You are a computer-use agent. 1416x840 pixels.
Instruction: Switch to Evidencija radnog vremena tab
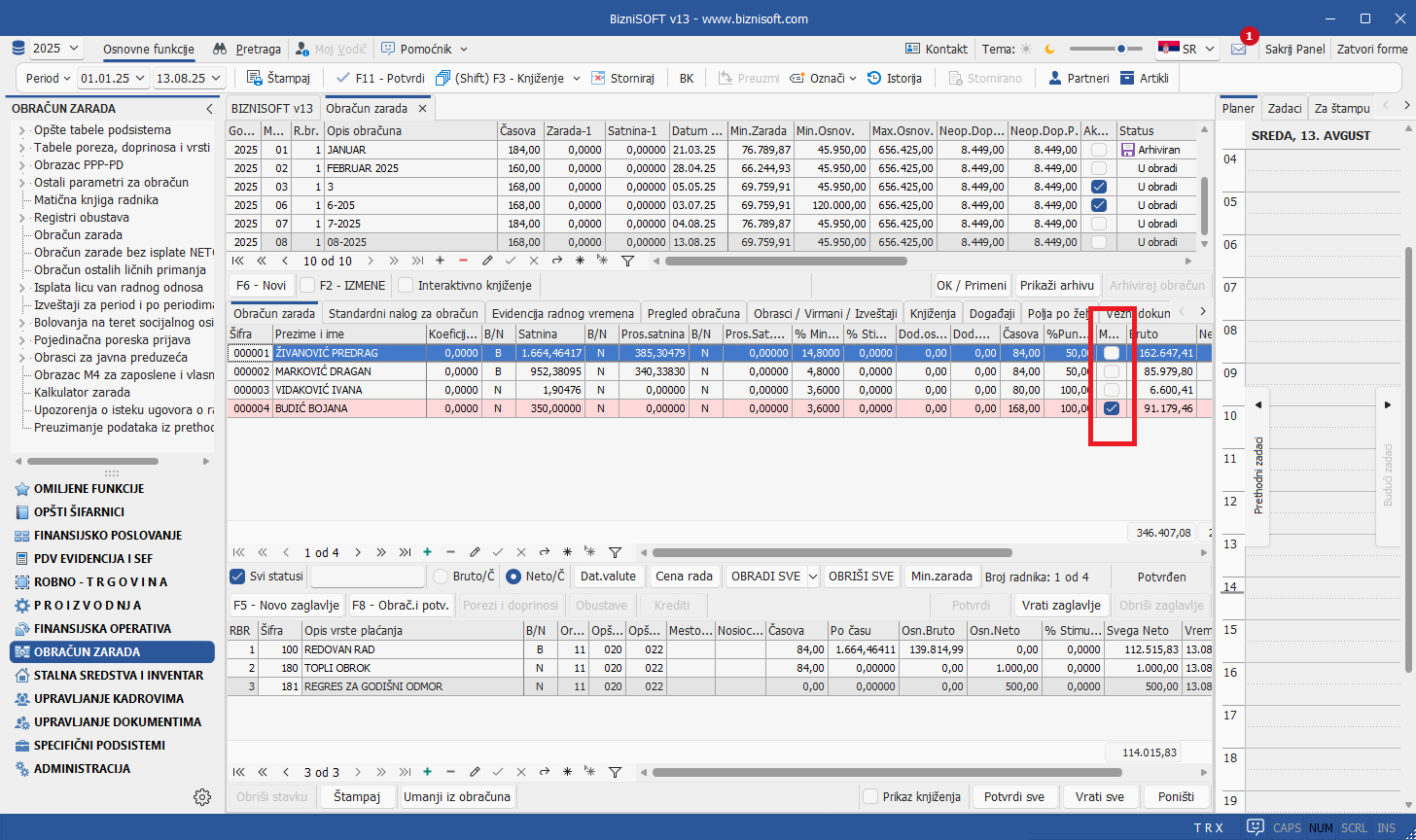pos(562,313)
